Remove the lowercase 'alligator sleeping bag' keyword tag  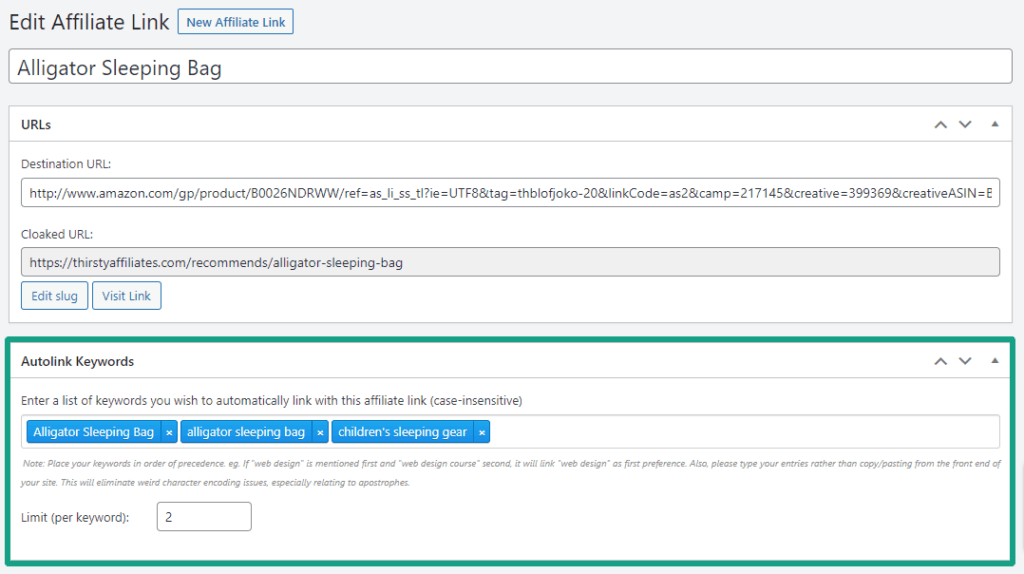320,432
